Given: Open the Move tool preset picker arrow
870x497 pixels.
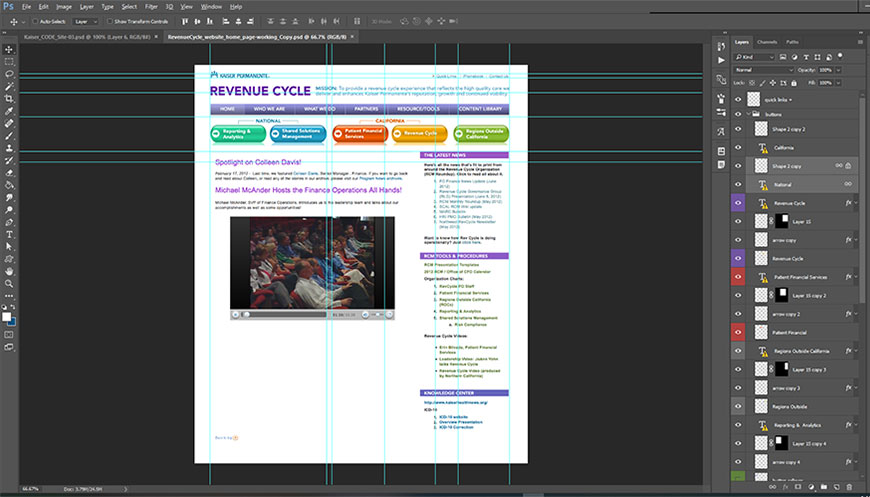Looking at the screenshot, I should 23,22.
